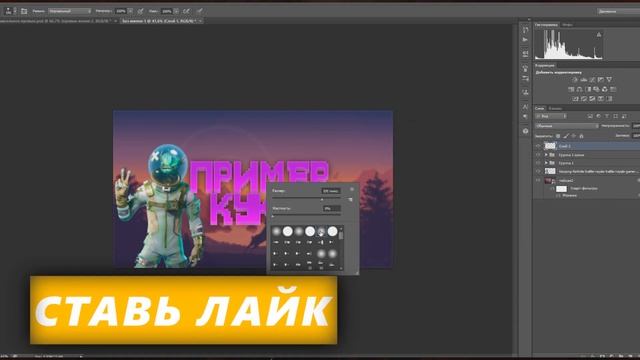Viewport: 640px width, 360px height.
Task: Select the Layers panel tab
Action: (540, 109)
